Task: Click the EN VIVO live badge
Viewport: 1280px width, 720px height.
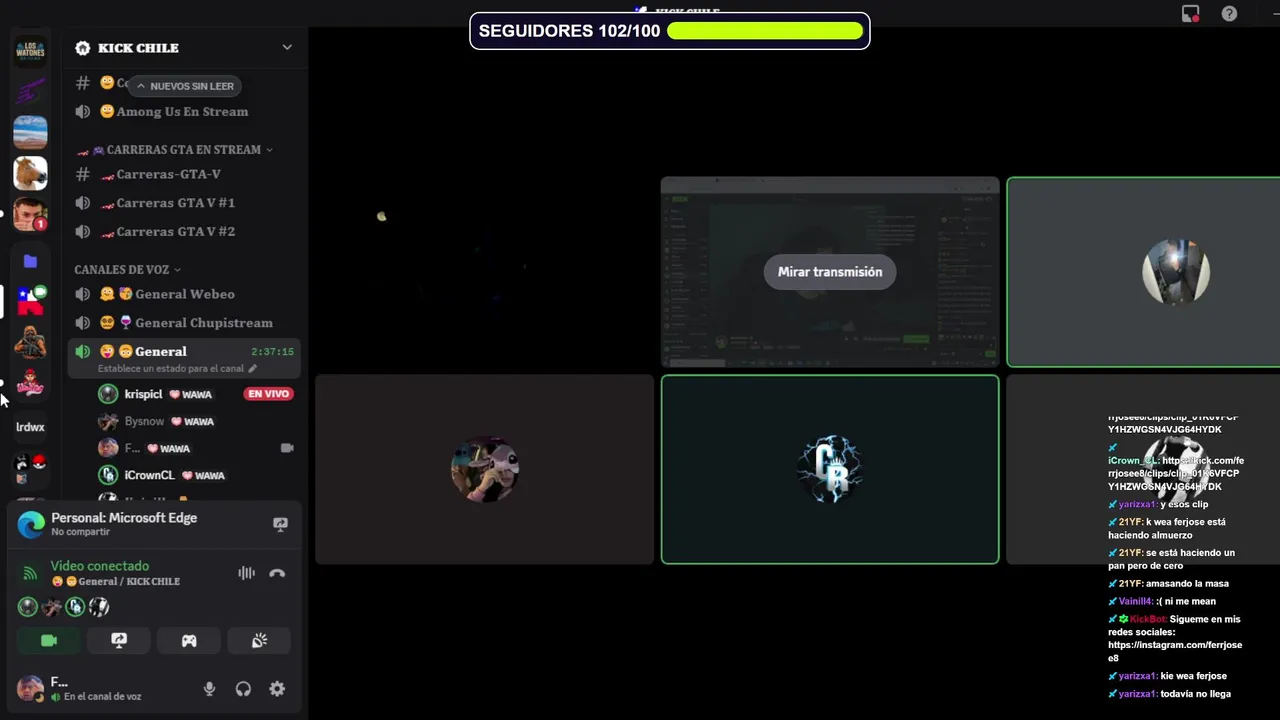Action: (268, 394)
